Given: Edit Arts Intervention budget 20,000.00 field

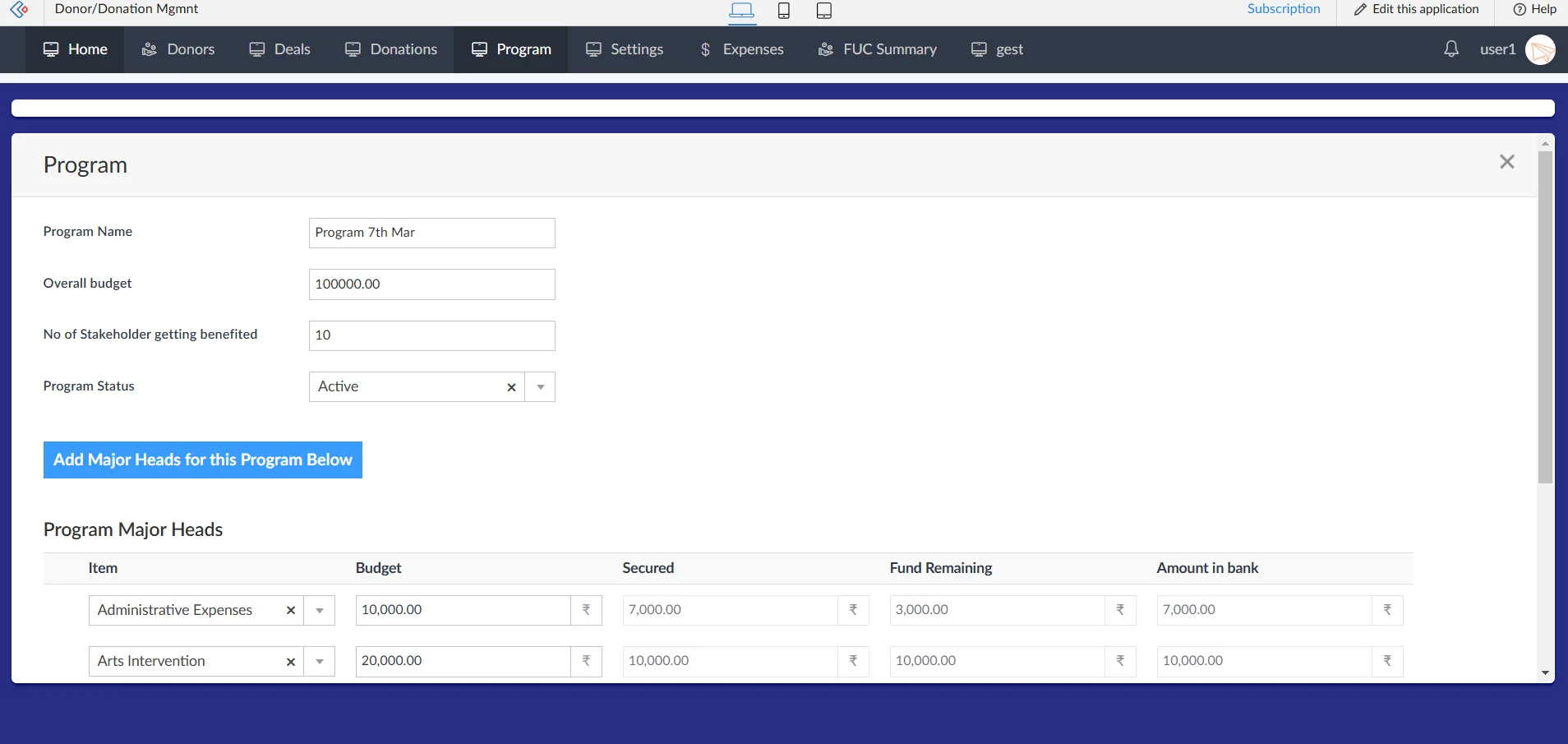Looking at the screenshot, I should pos(463,661).
